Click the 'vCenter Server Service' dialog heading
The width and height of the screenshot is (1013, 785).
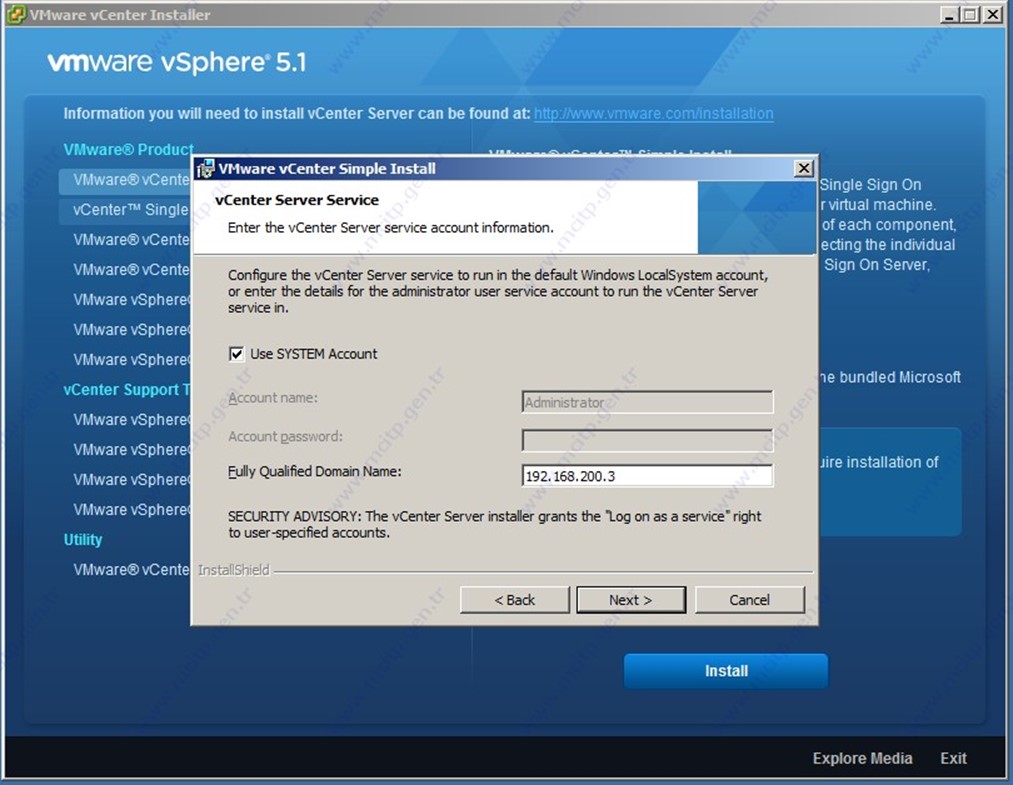[297, 200]
